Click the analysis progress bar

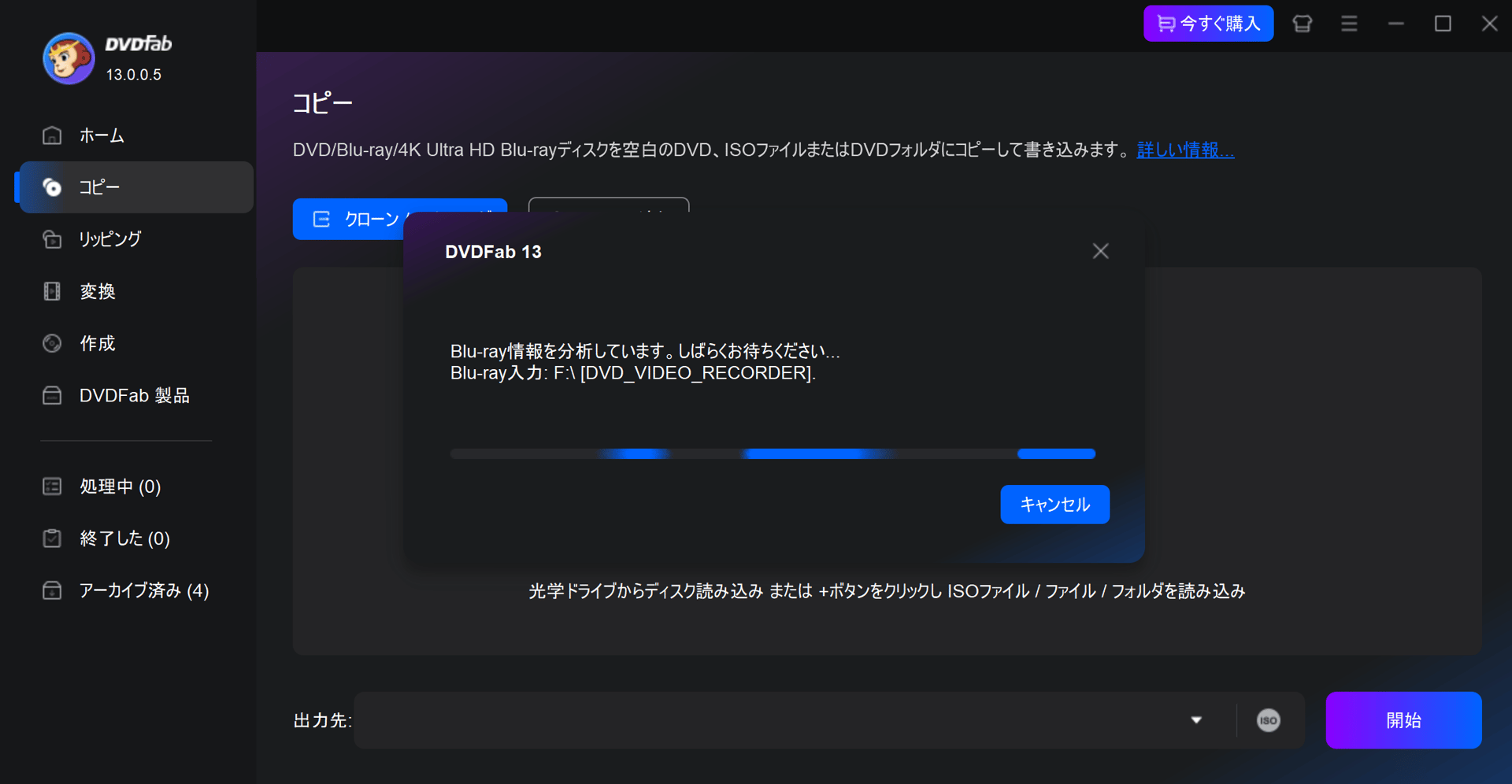[x=773, y=453]
